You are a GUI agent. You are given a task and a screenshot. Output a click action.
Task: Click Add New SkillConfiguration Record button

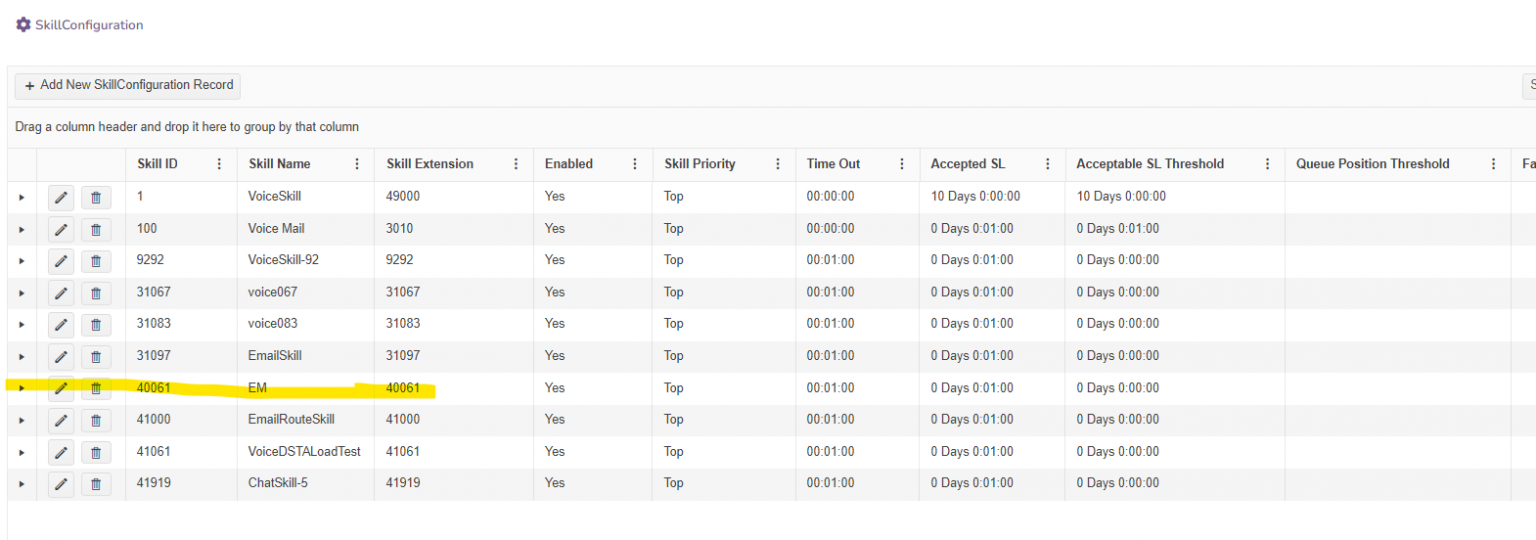tap(128, 86)
